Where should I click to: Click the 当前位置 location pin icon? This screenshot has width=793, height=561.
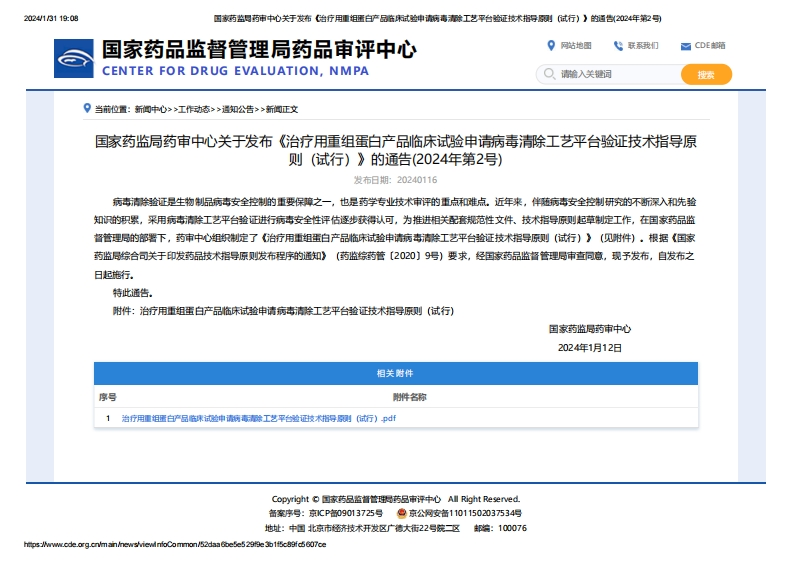pyautogui.click(x=88, y=108)
